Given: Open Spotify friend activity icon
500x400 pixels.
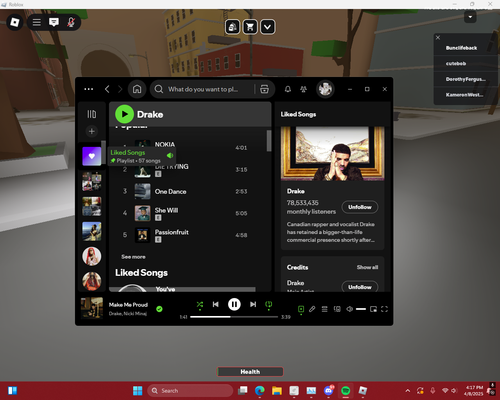Looking at the screenshot, I should coord(303,89).
